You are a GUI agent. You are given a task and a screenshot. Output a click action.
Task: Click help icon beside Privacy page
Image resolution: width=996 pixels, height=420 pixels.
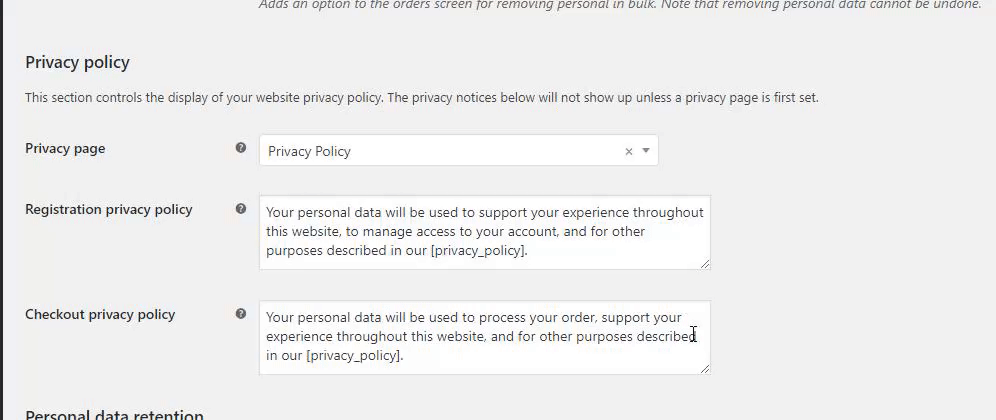pyautogui.click(x=241, y=148)
